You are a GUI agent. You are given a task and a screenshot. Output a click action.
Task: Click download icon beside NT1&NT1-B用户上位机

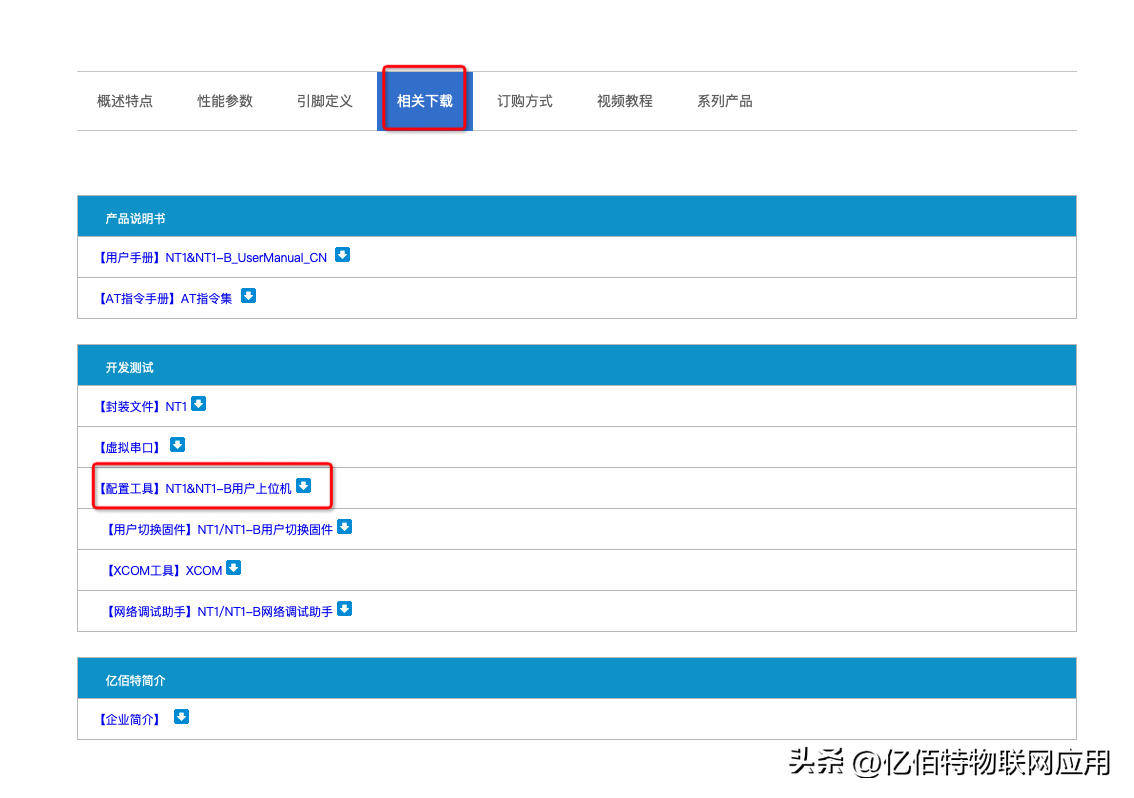tap(303, 486)
